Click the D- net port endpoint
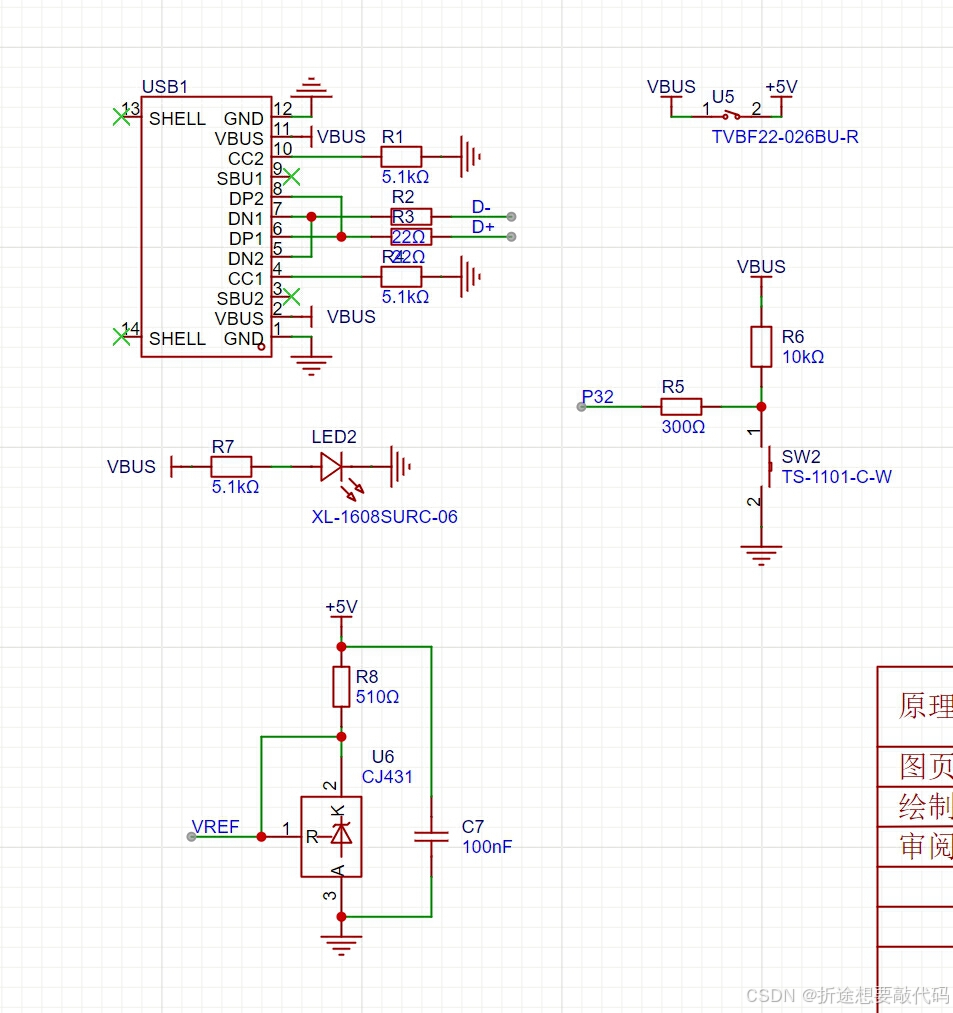The width and height of the screenshot is (953, 1013). (511, 216)
